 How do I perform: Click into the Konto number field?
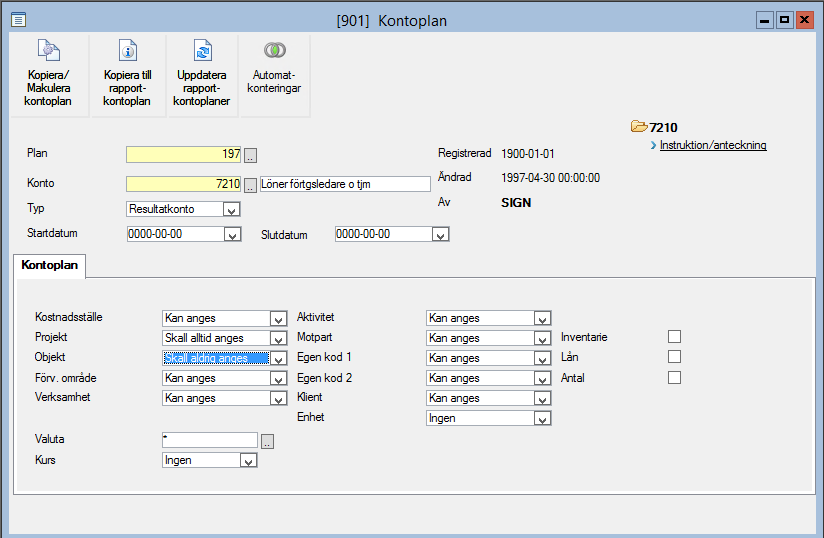click(183, 184)
